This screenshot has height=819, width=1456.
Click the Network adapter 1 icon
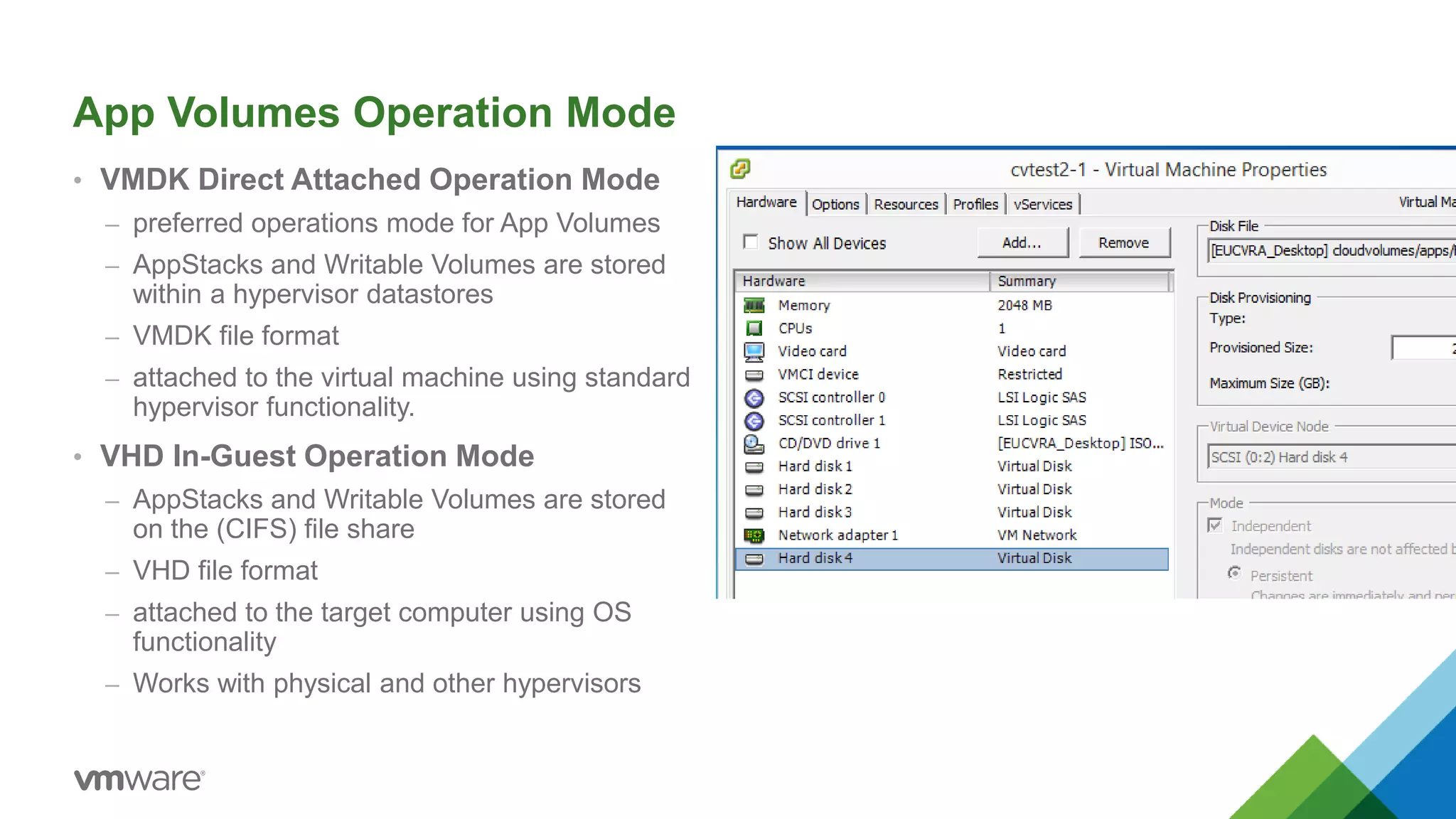coord(754,535)
